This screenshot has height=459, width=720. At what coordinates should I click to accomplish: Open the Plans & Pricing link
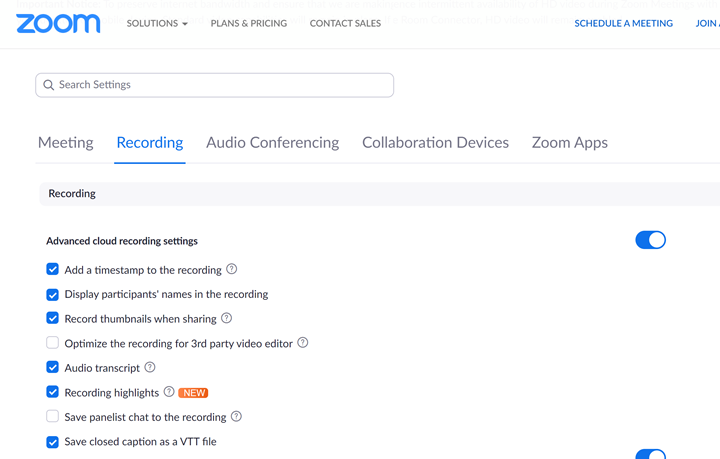click(x=248, y=23)
